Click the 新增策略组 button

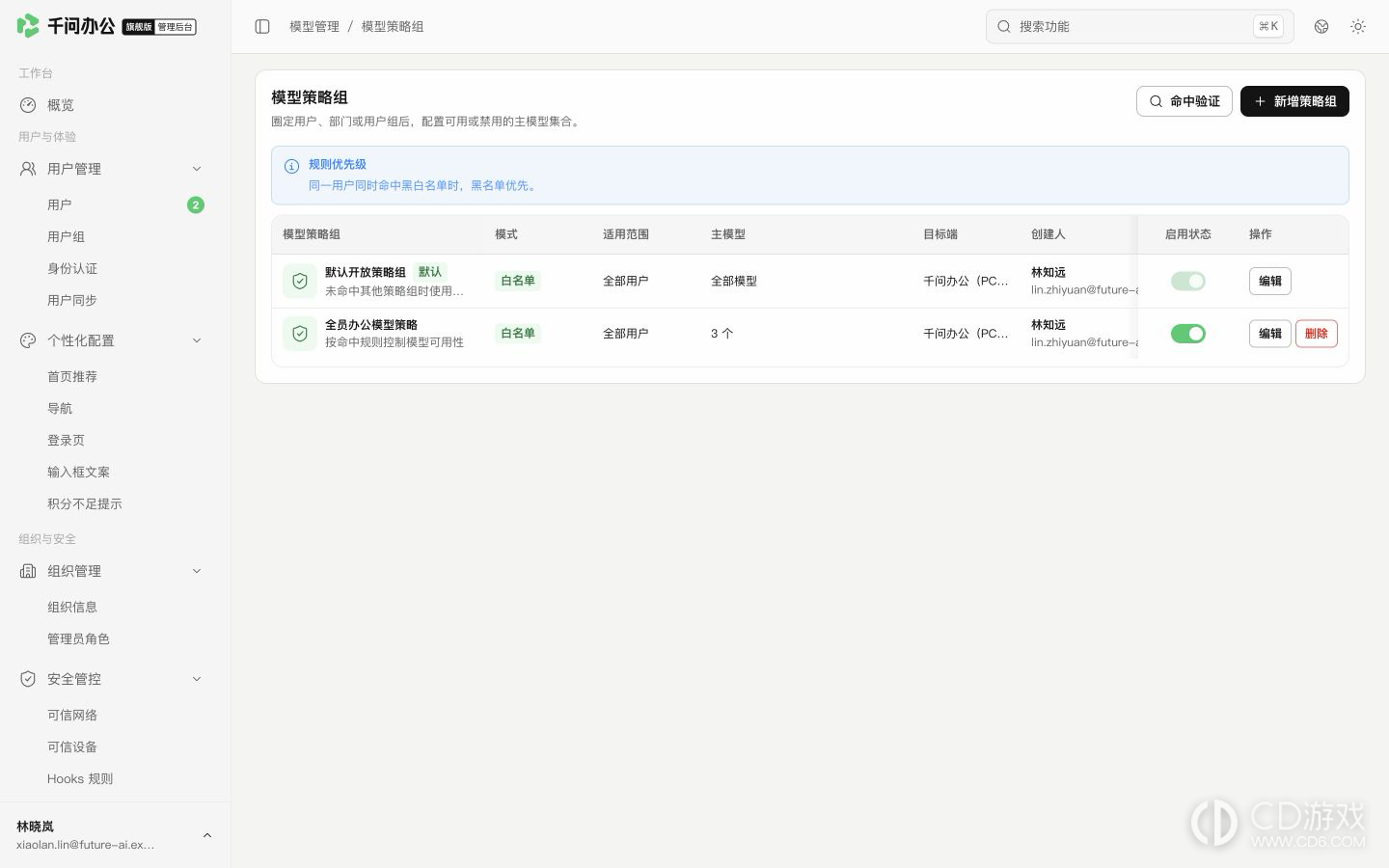1294,101
